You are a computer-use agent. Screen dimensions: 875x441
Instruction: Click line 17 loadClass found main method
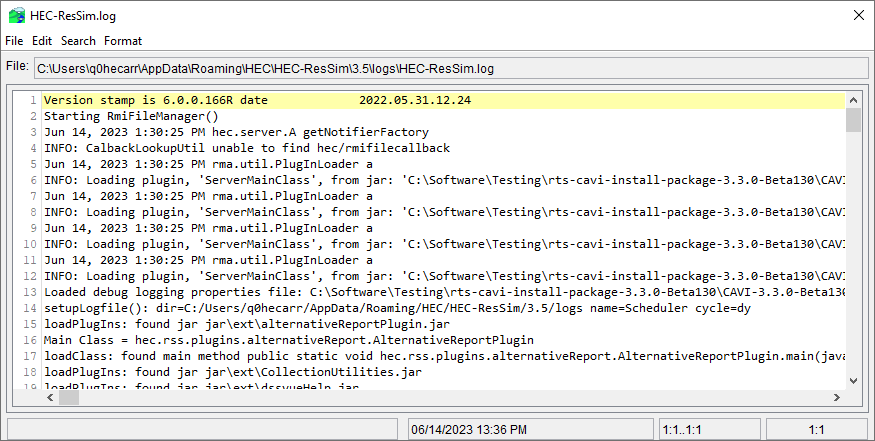[445, 356]
